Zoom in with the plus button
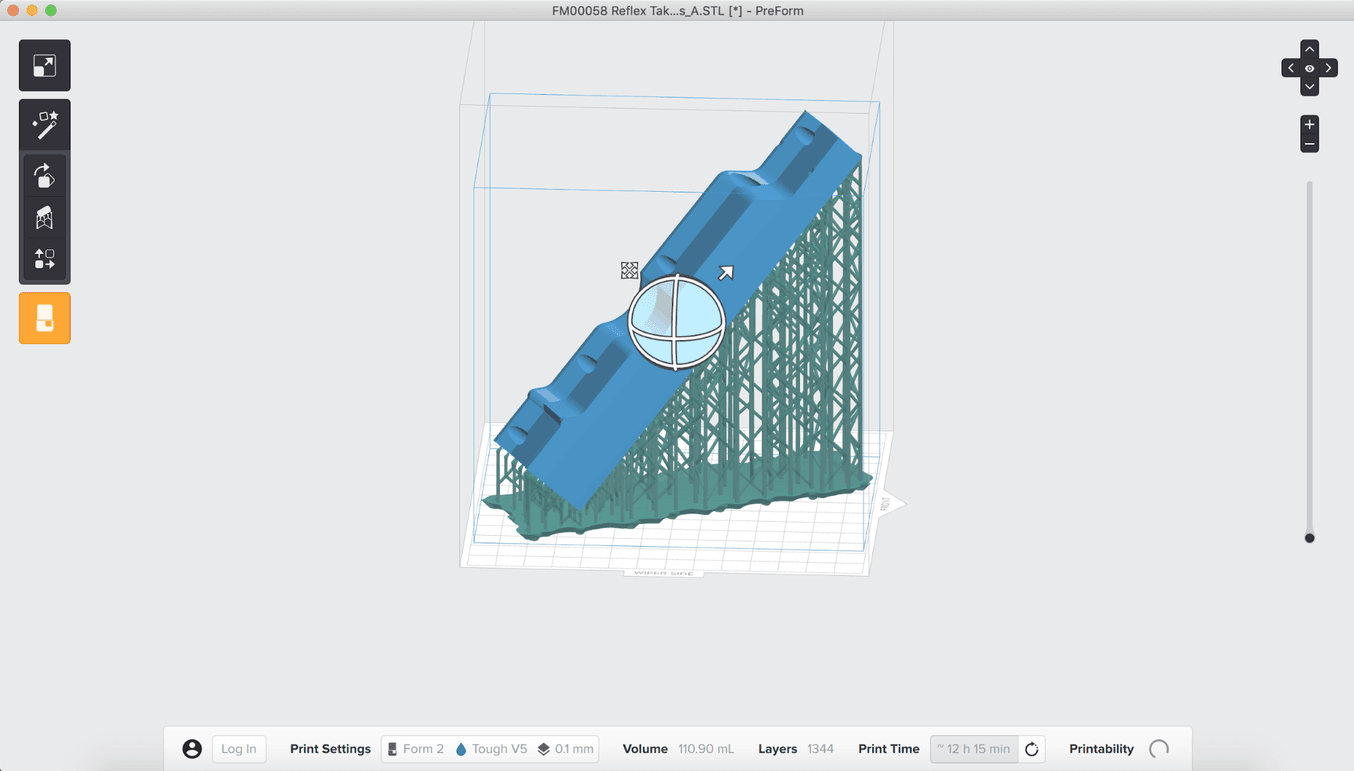This screenshot has width=1354, height=771. 1309,125
